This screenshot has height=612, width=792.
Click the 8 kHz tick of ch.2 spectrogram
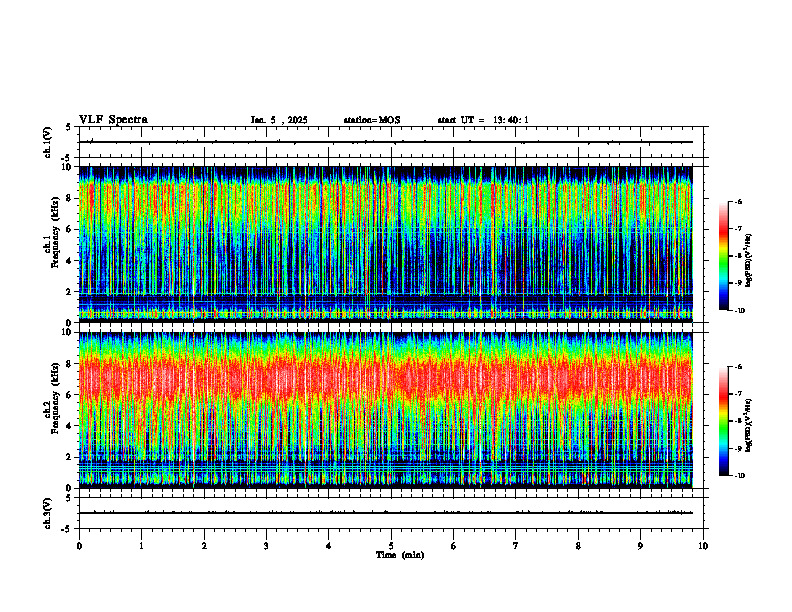(70, 364)
